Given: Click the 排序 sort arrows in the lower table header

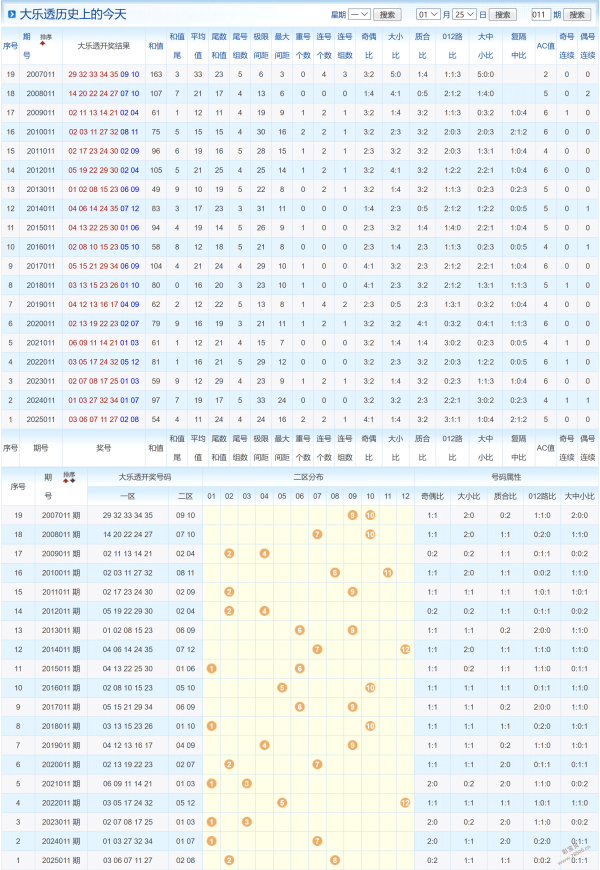Looking at the screenshot, I should [68, 480].
